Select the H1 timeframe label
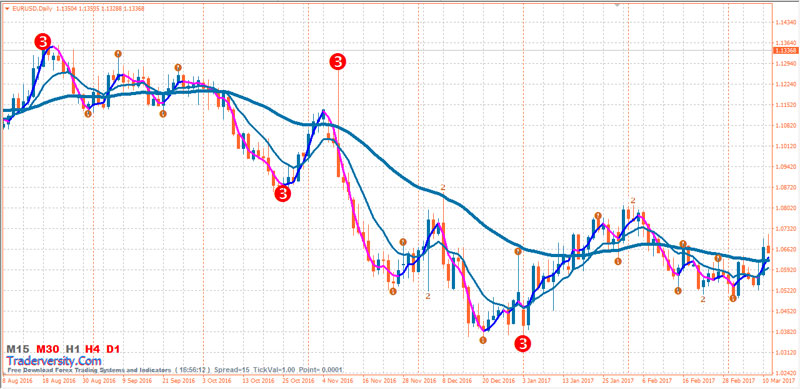Image resolution: width=800 pixels, height=389 pixels. point(73,349)
